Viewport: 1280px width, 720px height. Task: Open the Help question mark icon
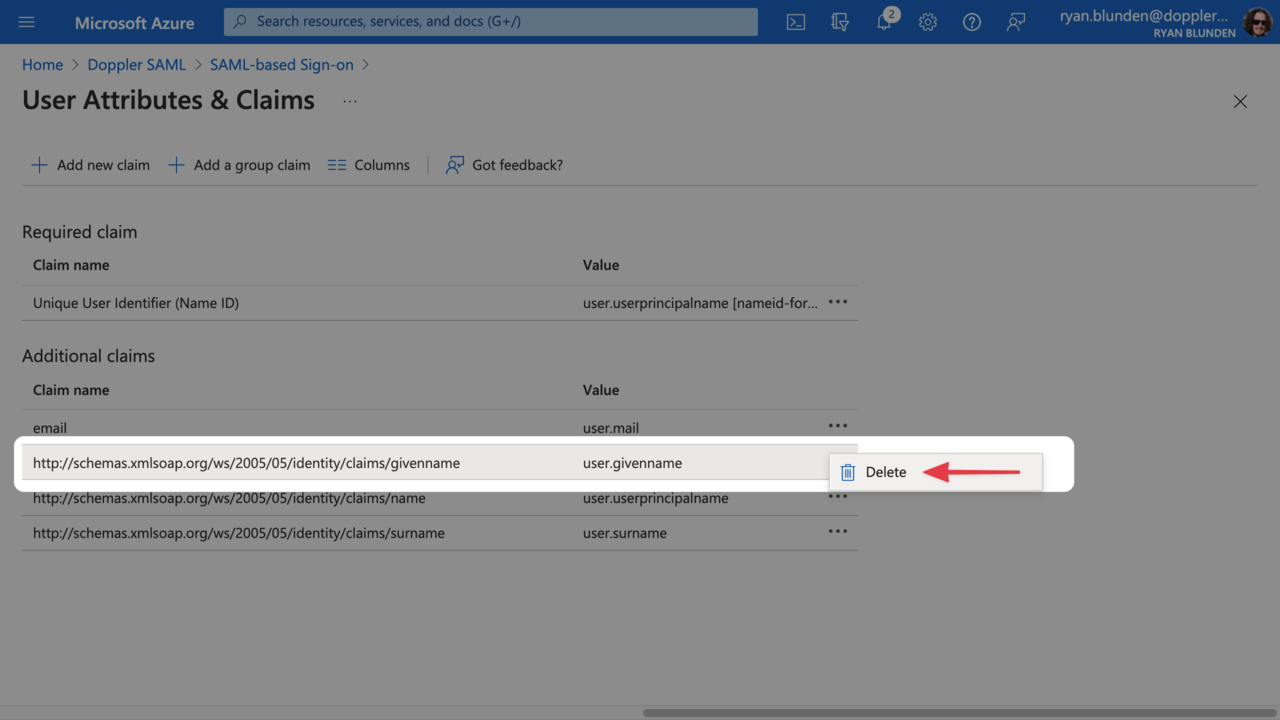click(x=972, y=22)
